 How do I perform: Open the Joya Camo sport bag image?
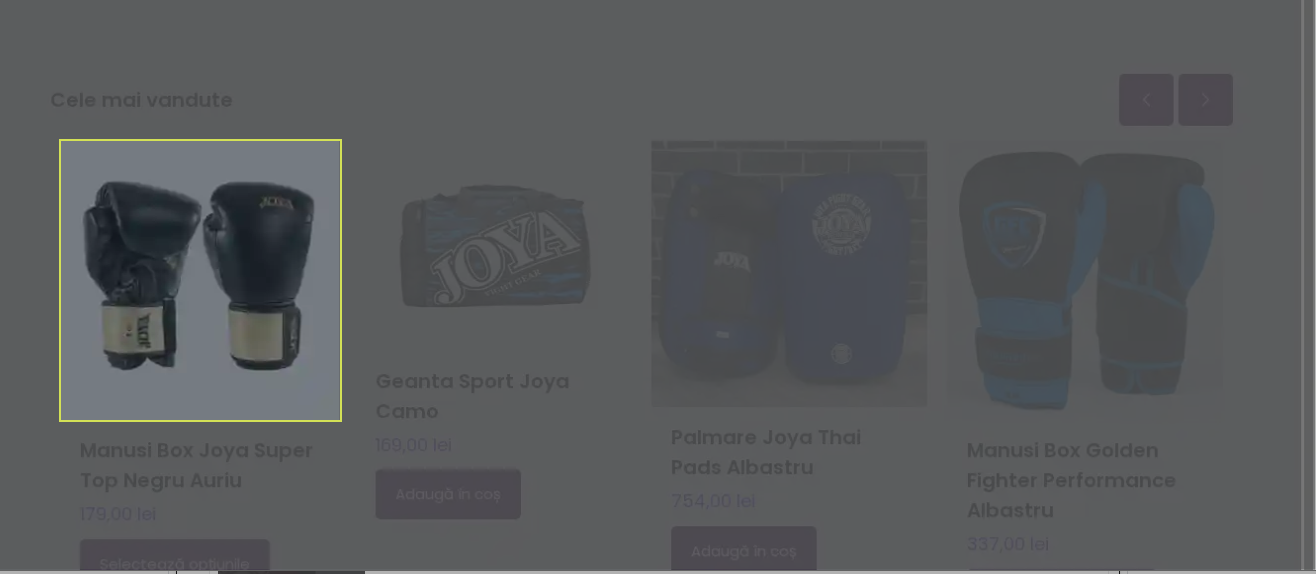[494, 246]
